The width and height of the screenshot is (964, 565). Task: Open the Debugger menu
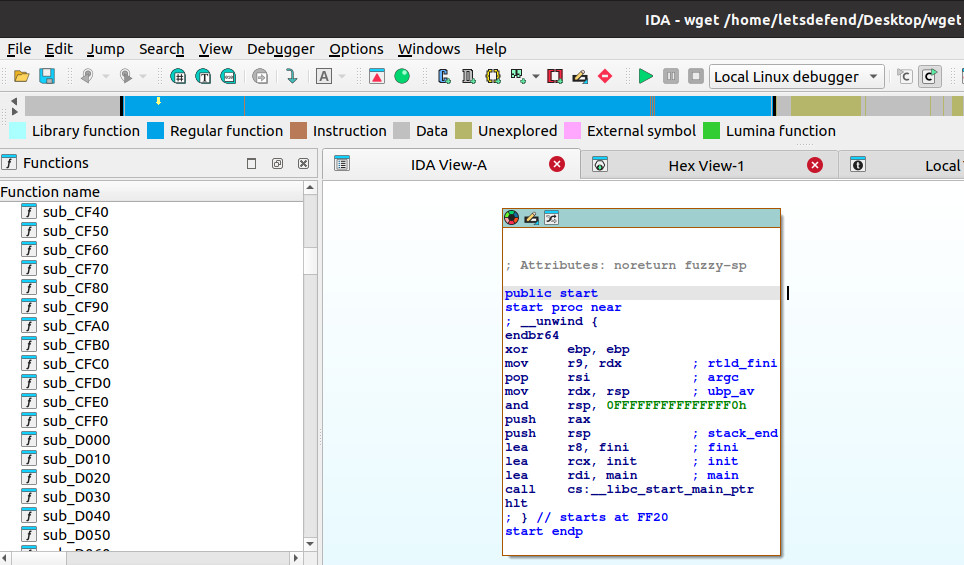(280, 49)
